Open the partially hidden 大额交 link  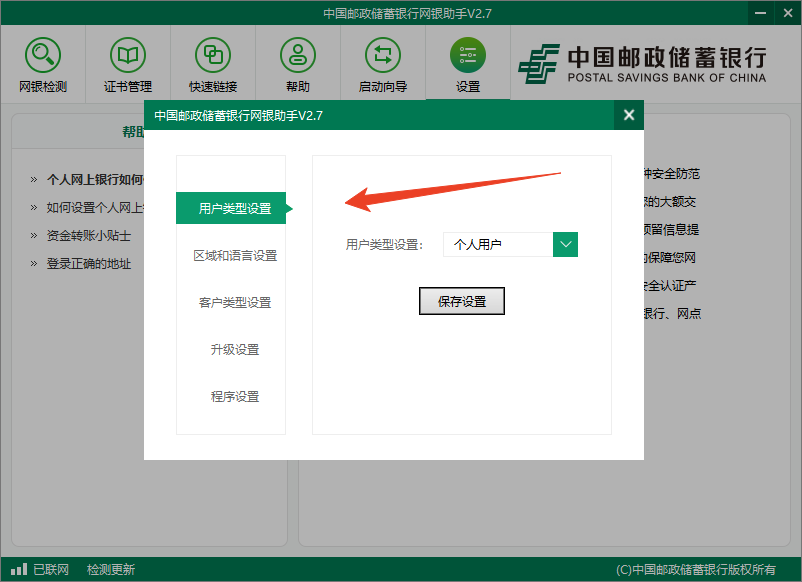[670, 202]
